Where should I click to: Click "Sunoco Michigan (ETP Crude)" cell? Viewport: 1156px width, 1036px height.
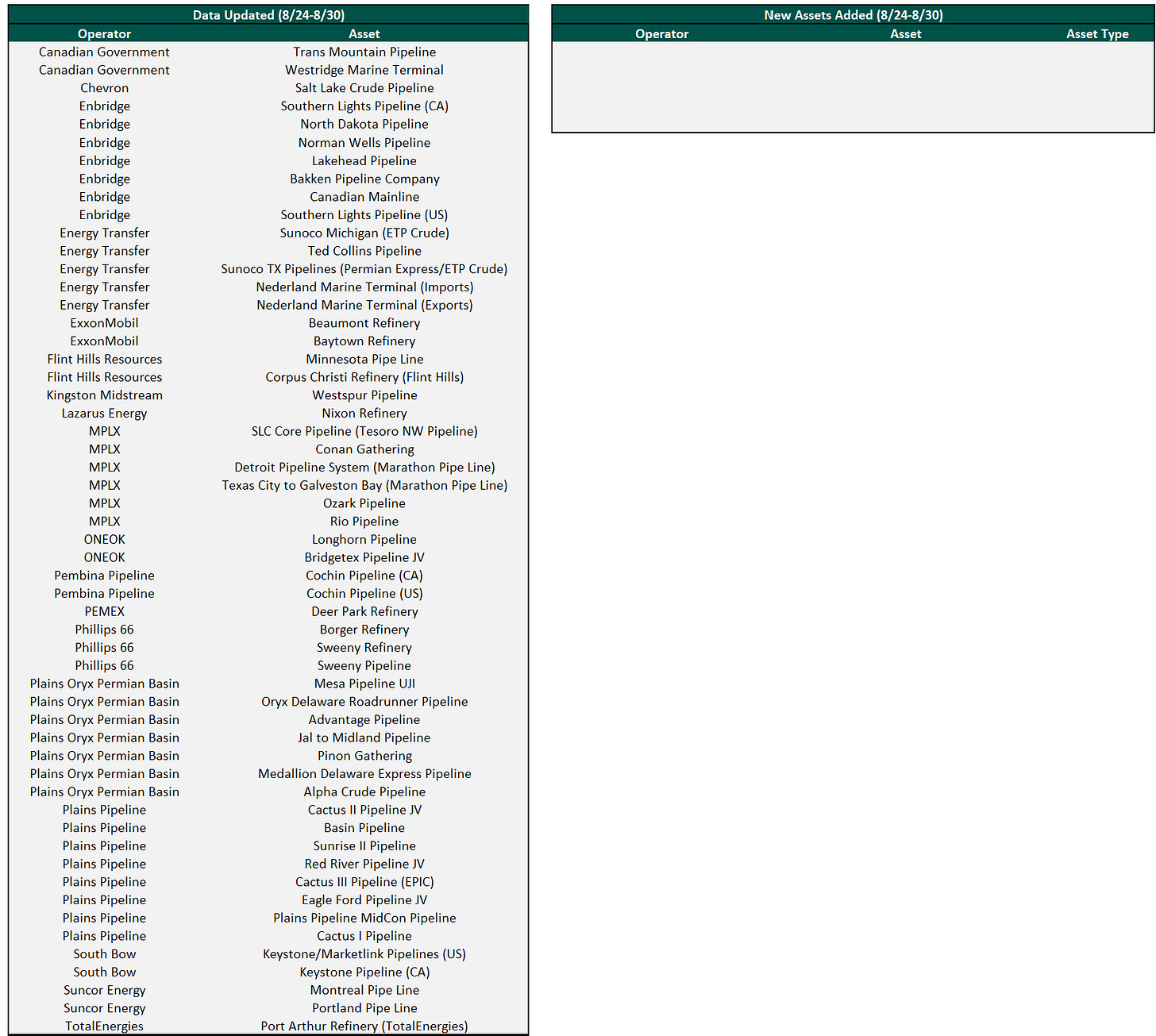coord(364,233)
